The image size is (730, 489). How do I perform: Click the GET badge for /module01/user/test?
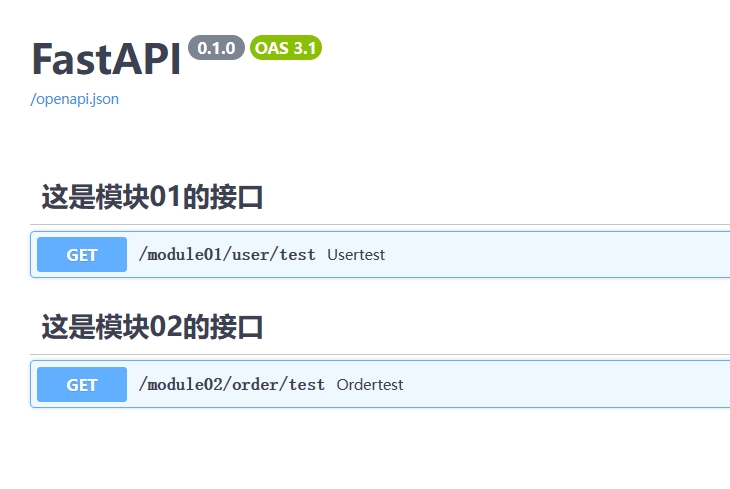pos(82,255)
